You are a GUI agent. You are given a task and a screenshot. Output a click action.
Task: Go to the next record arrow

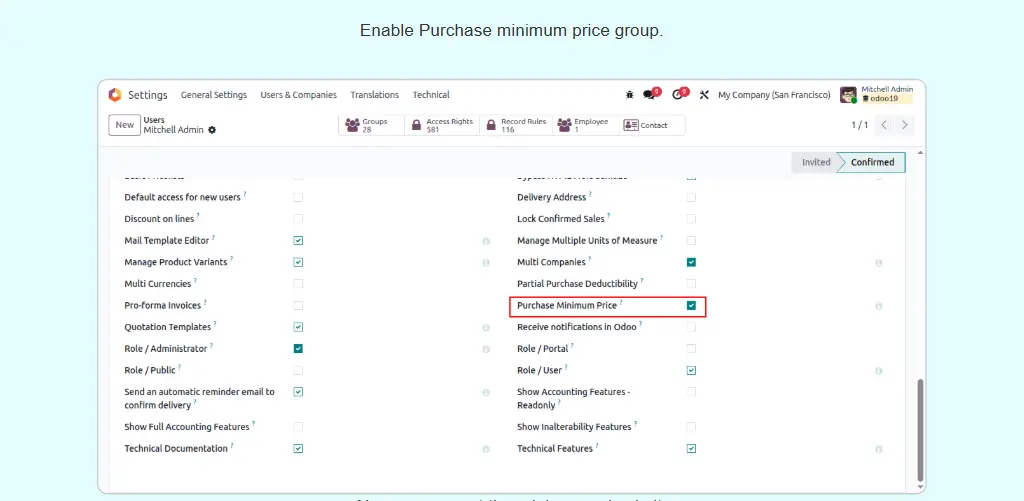905,125
